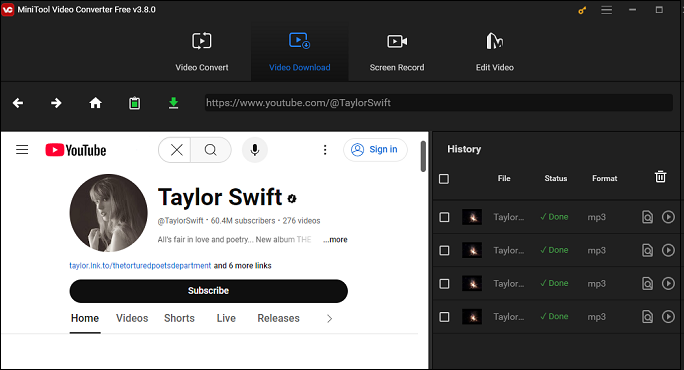
Task: Click Taylor Swift's channel profile picture
Action: pos(109,213)
